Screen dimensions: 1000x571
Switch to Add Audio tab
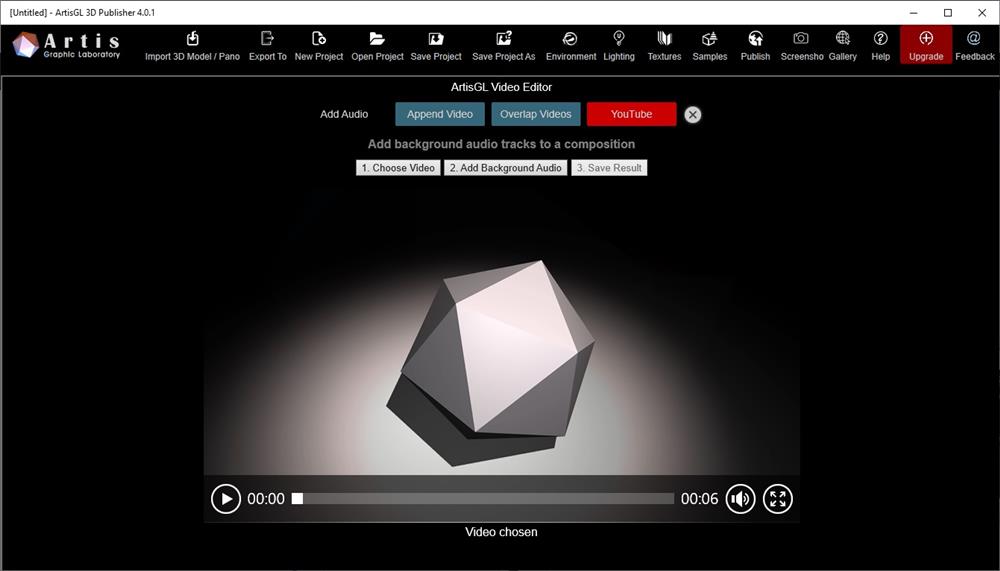pyautogui.click(x=344, y=114)
